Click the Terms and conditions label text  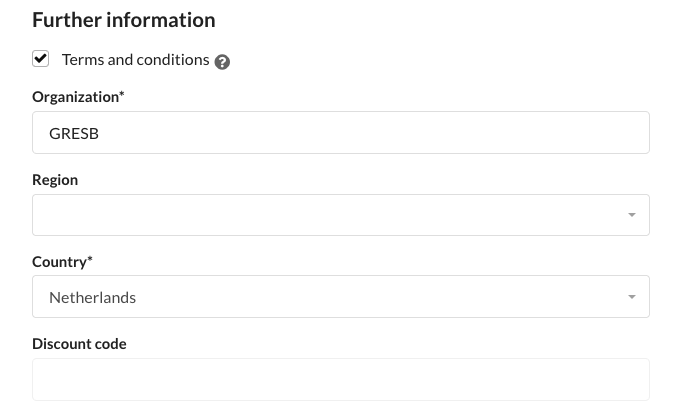coord(135,59)
